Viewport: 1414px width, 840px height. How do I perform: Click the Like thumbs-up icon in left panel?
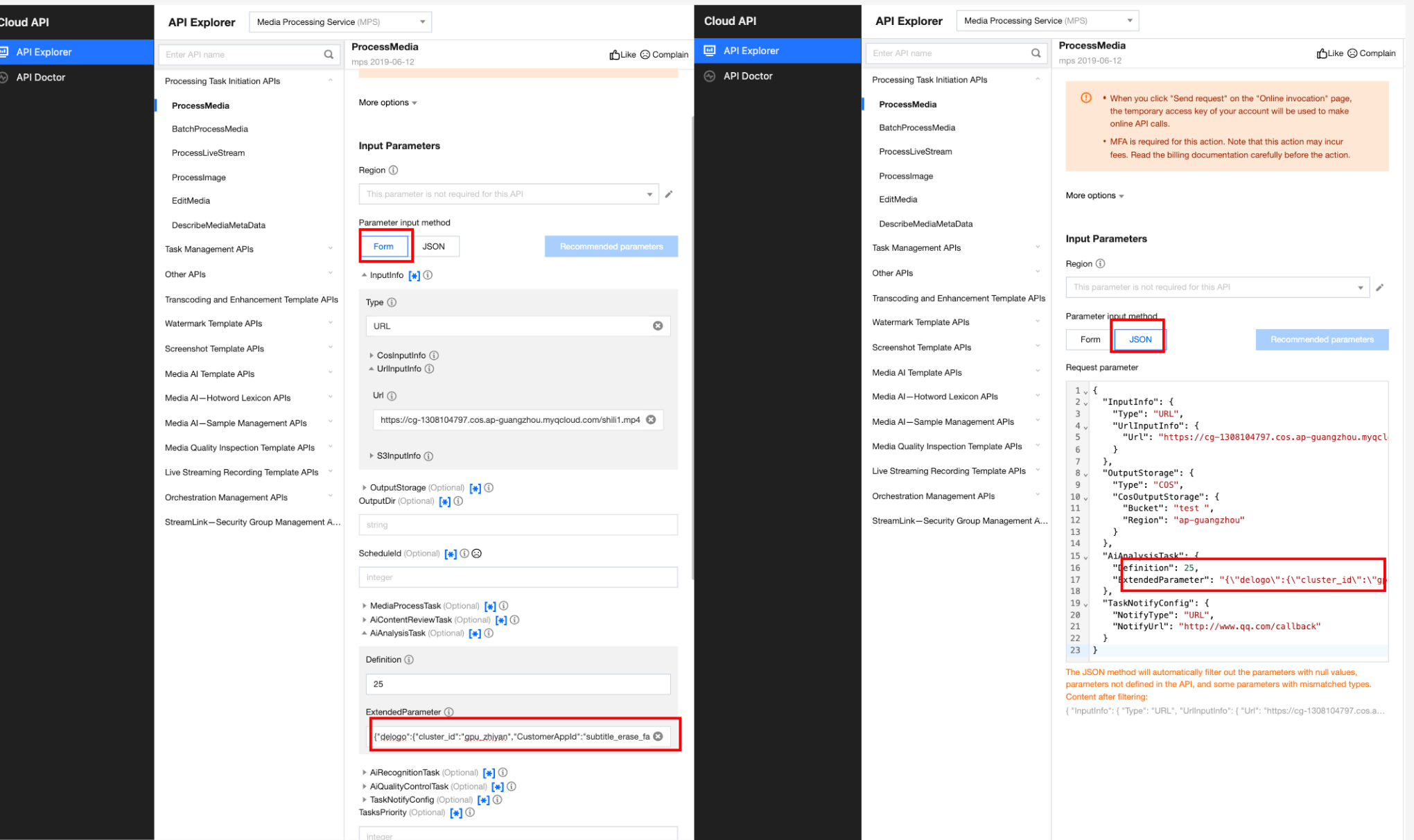[x=614, y=55]
